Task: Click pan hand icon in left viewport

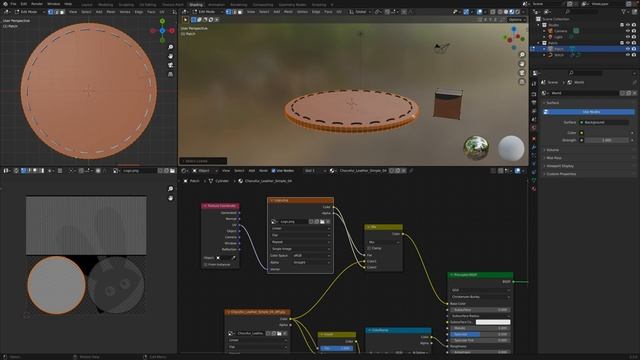Action: coord(171,56)
